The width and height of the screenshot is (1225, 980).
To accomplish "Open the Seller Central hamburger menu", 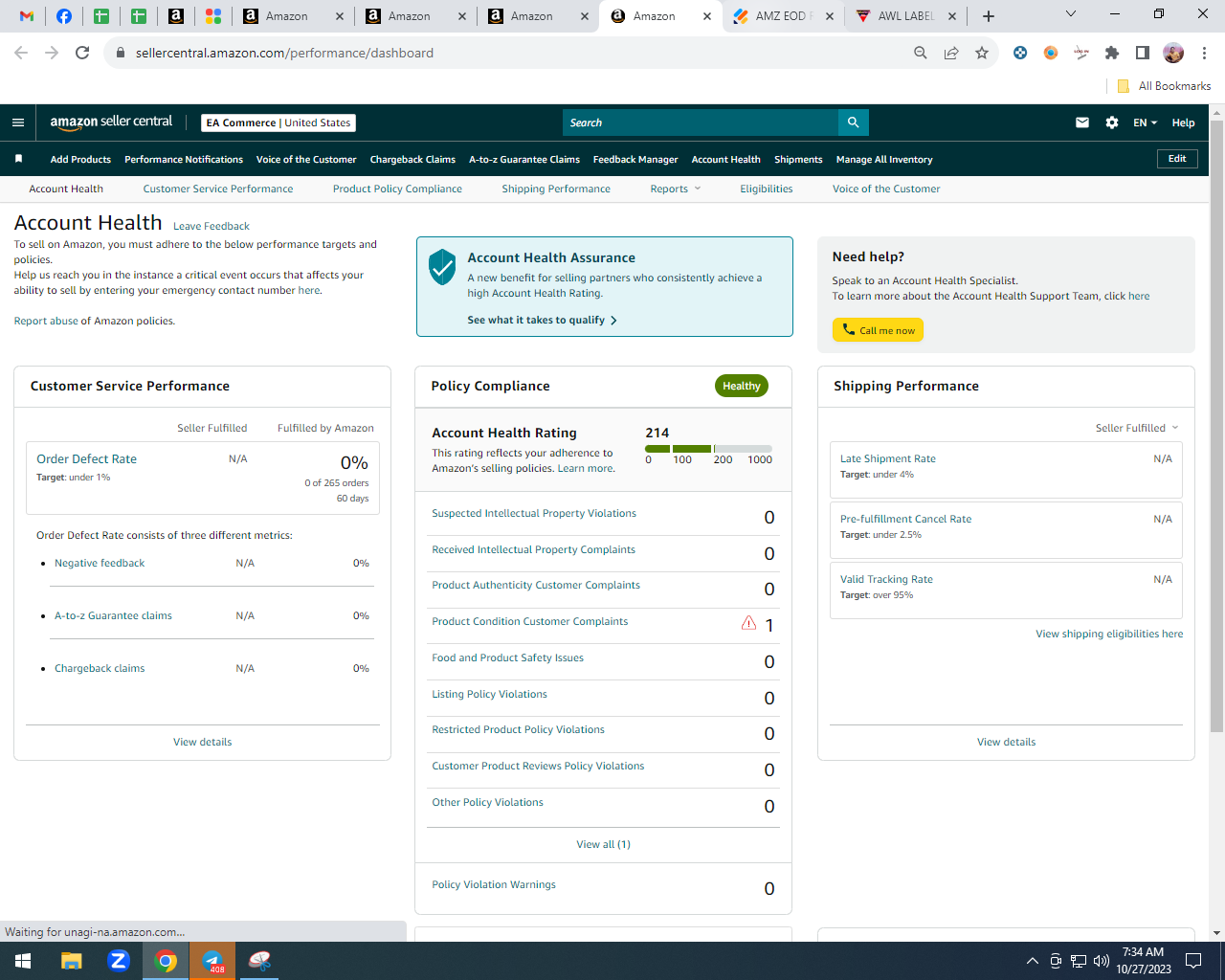I will click(18, 122).
